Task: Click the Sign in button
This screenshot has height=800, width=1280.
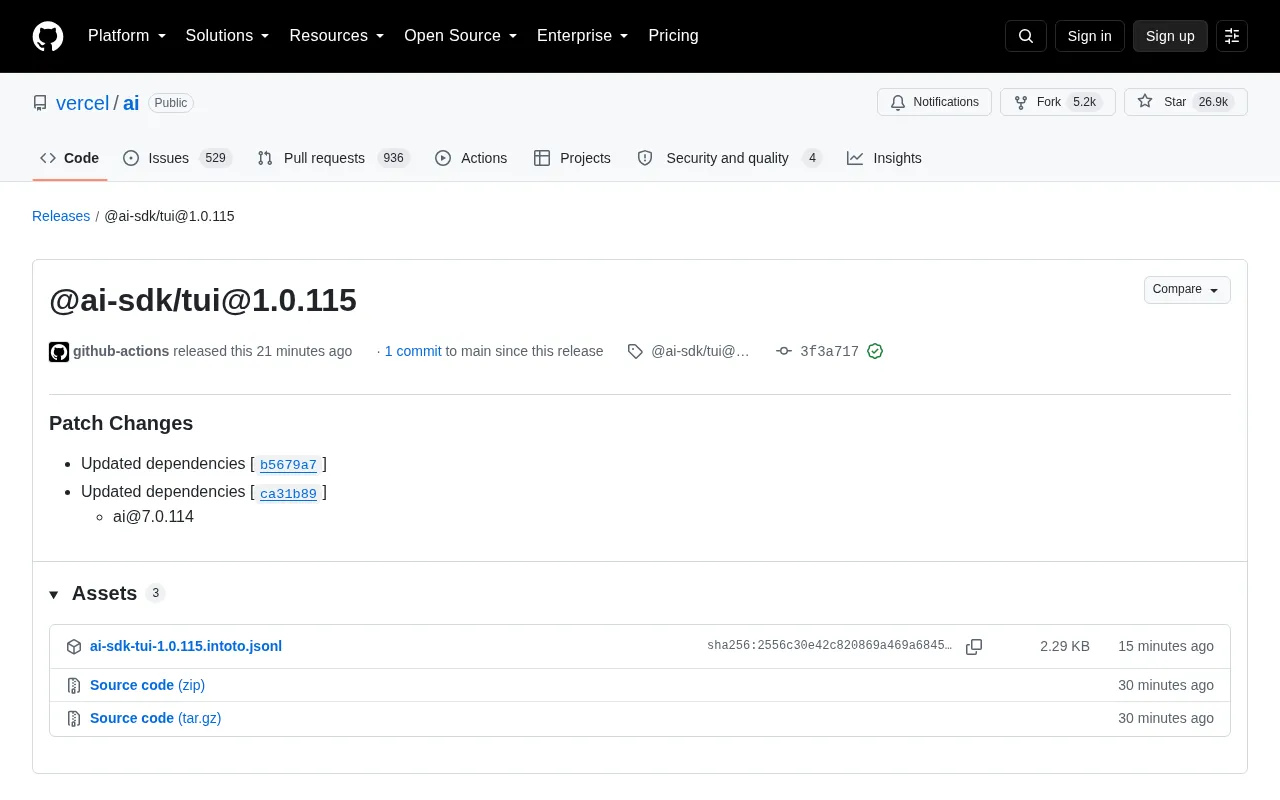Action: coord(1090,36)
